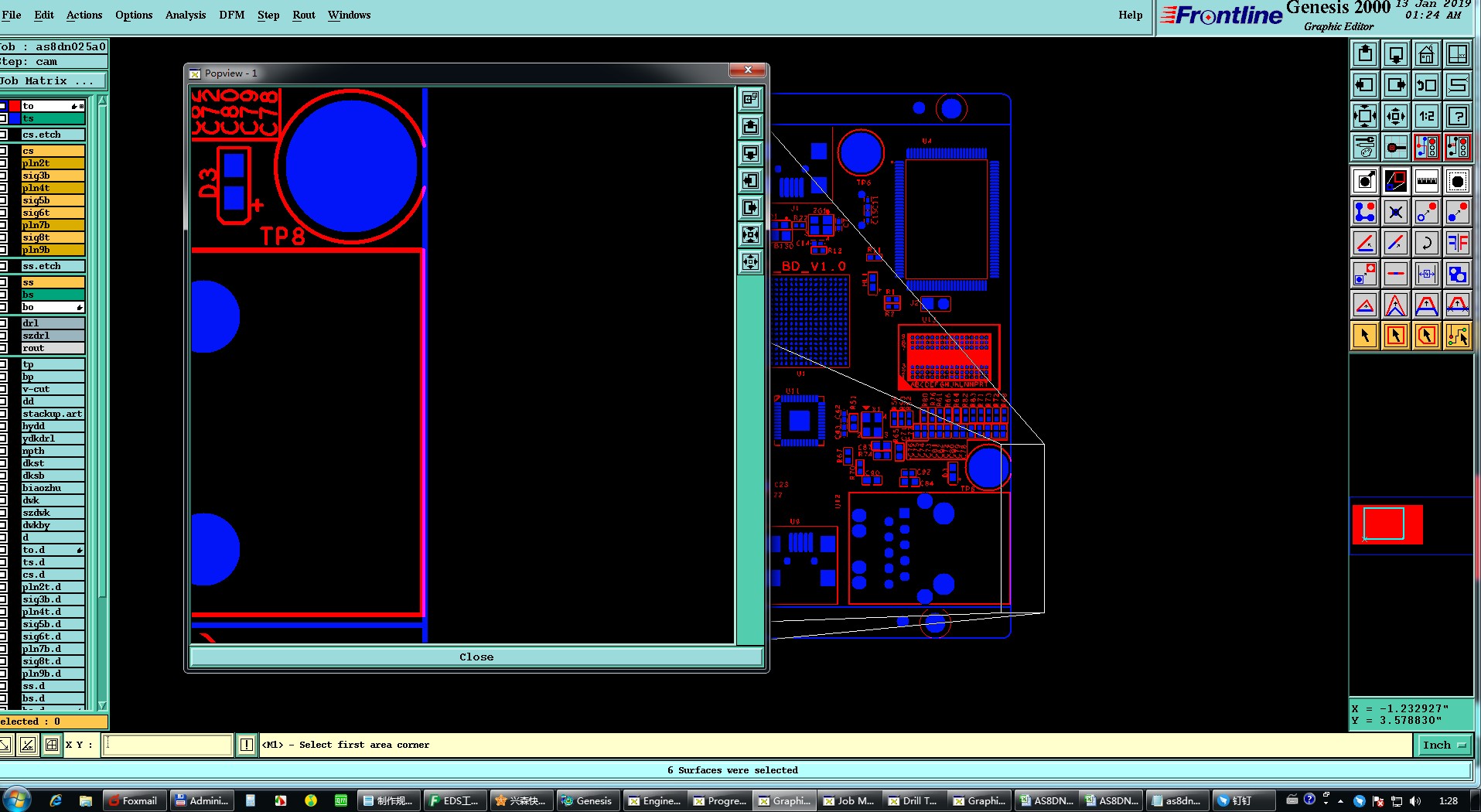Click the Popview detach window top icon
This screenshot has height=812, width=1481.
coord(750,100)
